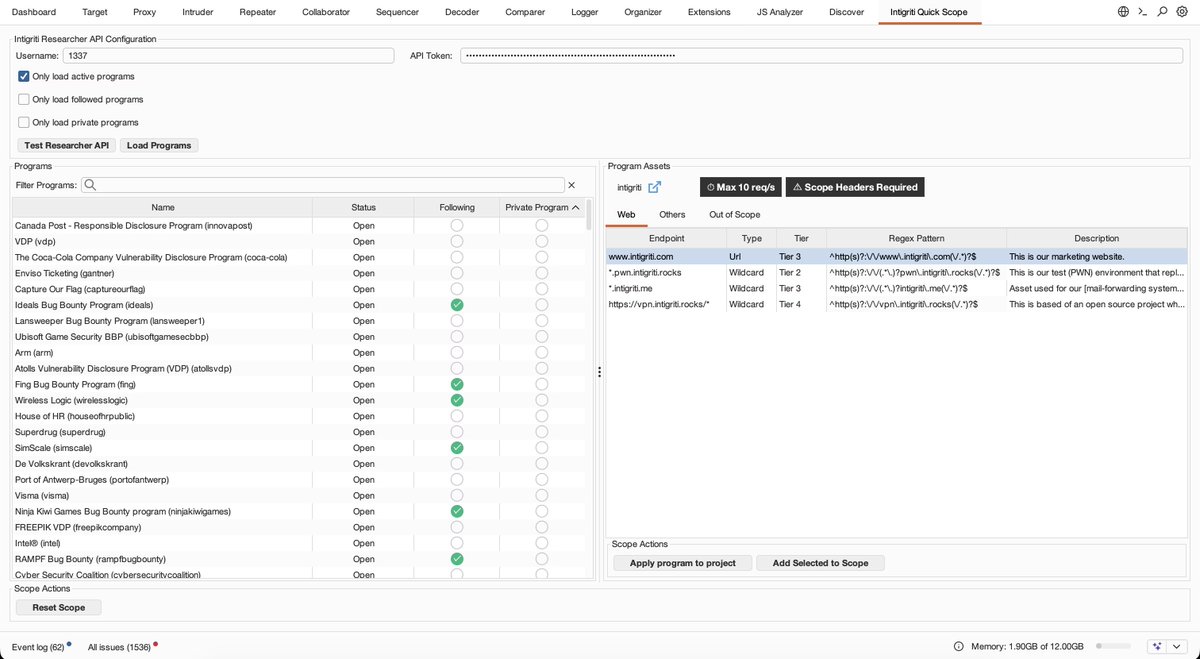Screen dimensions: 1200x659
Task: Sort assets by the Endpoint column header
Action: tap(667, 238)
